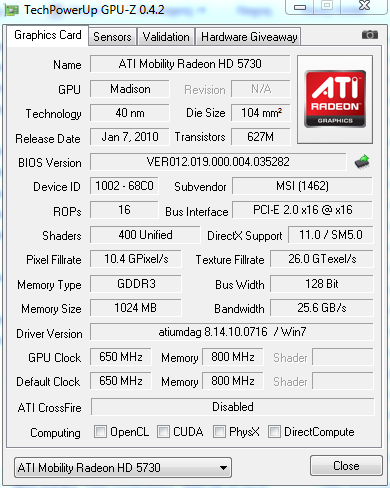Open the Hardware Giveaway tab

249,37
